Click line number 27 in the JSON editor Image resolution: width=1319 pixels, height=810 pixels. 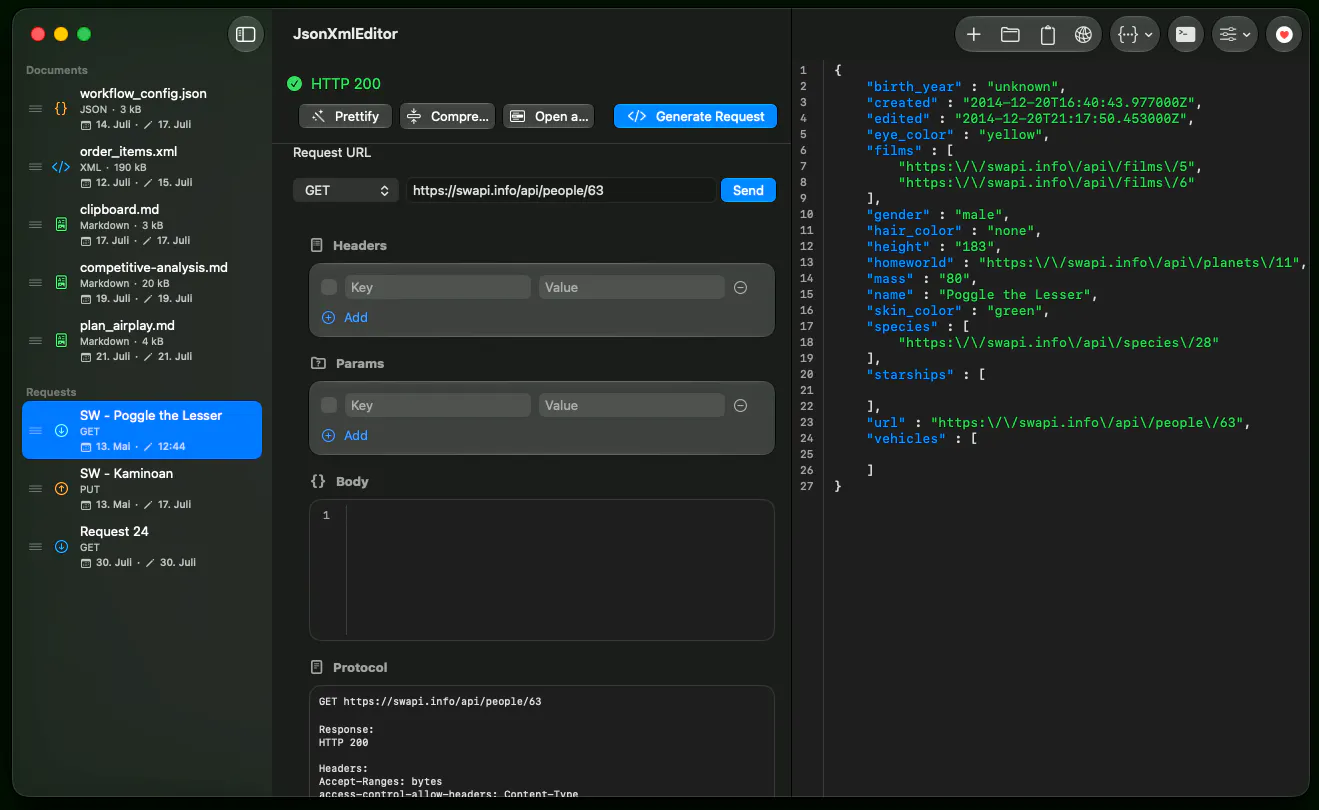tap(806, 486)
